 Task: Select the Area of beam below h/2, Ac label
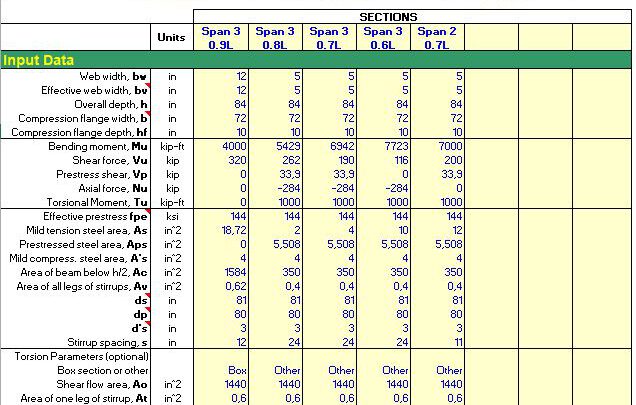84,273
